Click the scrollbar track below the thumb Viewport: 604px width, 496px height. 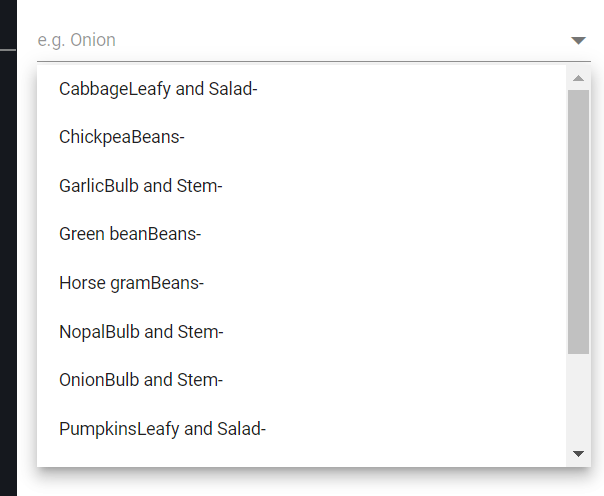(578, 400)
